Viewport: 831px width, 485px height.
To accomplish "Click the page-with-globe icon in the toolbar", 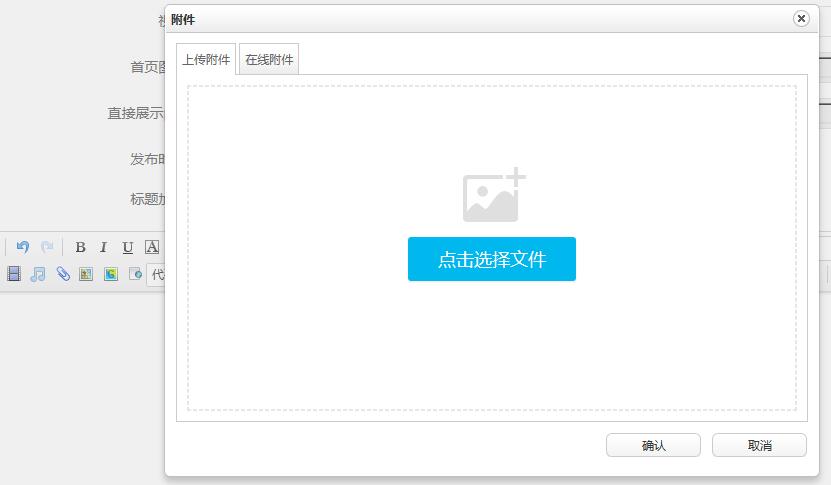I will [x=135, y=274].
